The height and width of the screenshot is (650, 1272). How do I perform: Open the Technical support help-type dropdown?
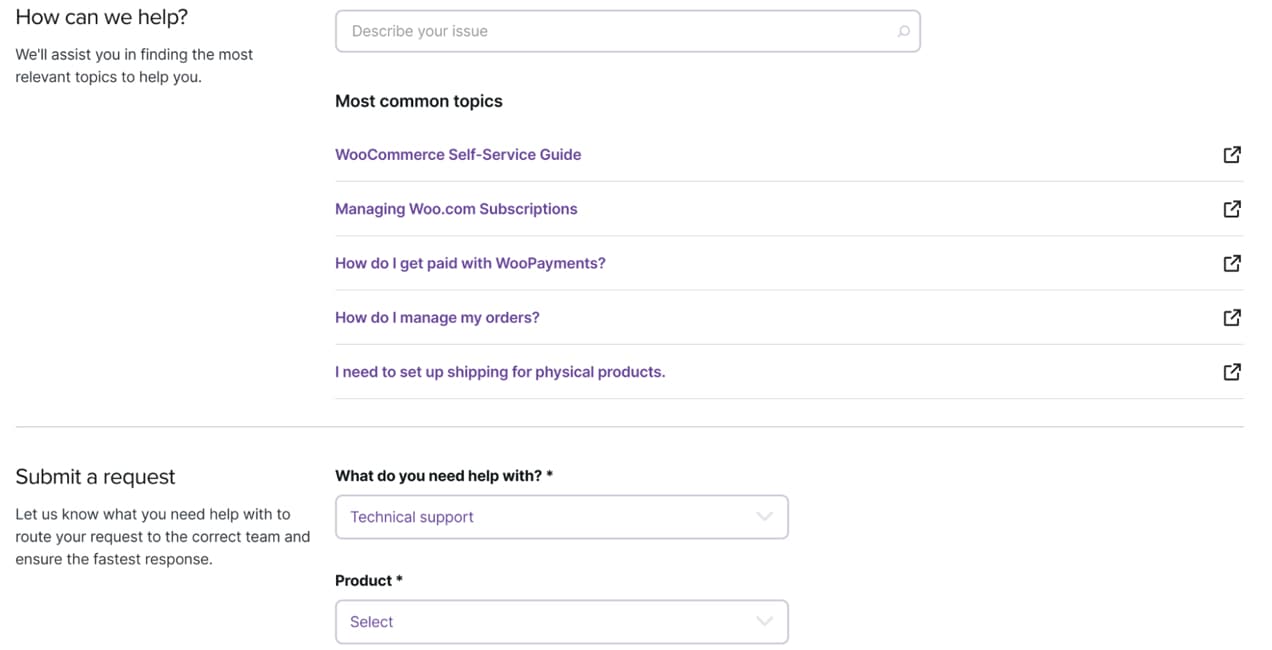tap(561, 517)
